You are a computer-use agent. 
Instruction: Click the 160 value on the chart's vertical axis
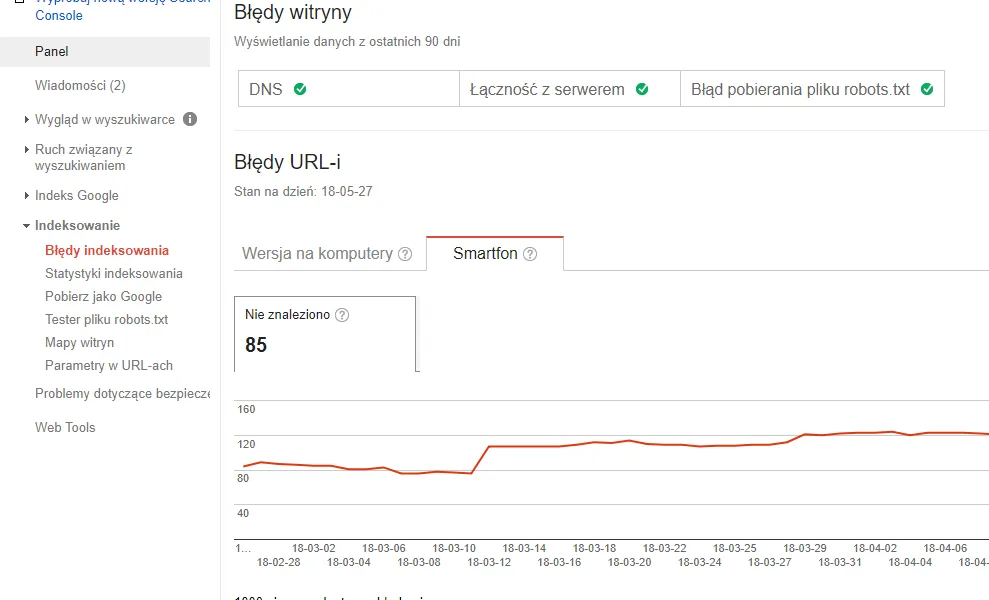click(246, 409)
